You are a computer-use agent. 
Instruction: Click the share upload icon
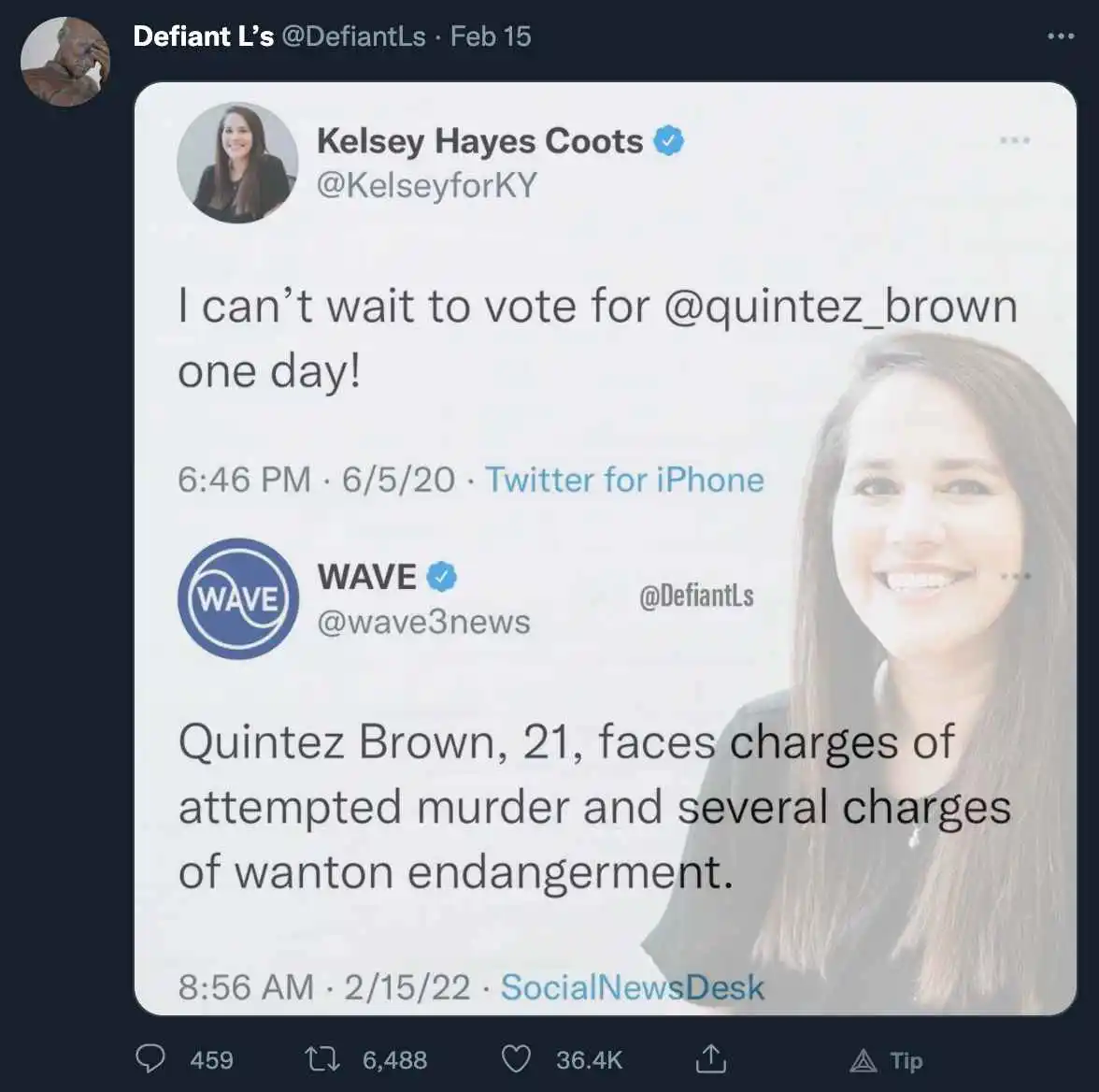(710, 1058)
